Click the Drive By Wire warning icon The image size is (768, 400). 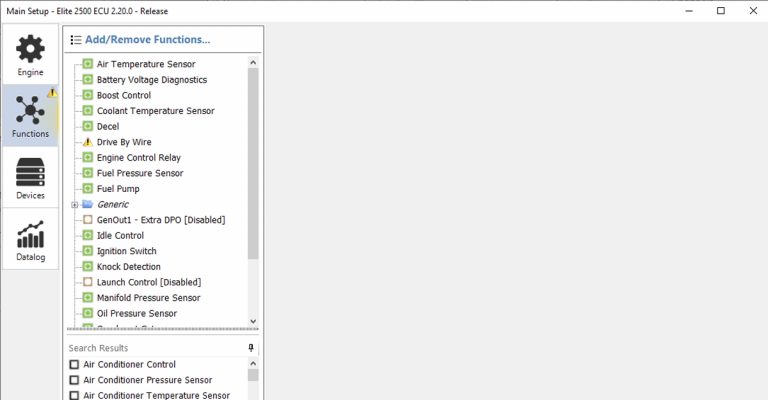(87, 142)
